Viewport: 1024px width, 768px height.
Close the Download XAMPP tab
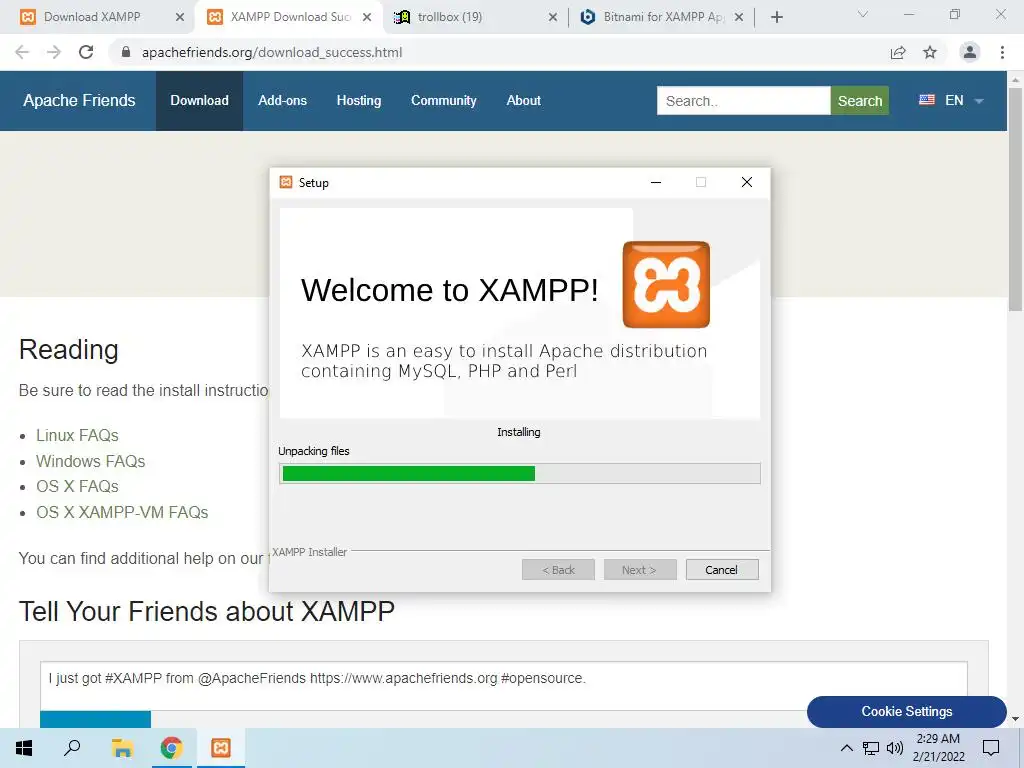[x=180, y=17]
